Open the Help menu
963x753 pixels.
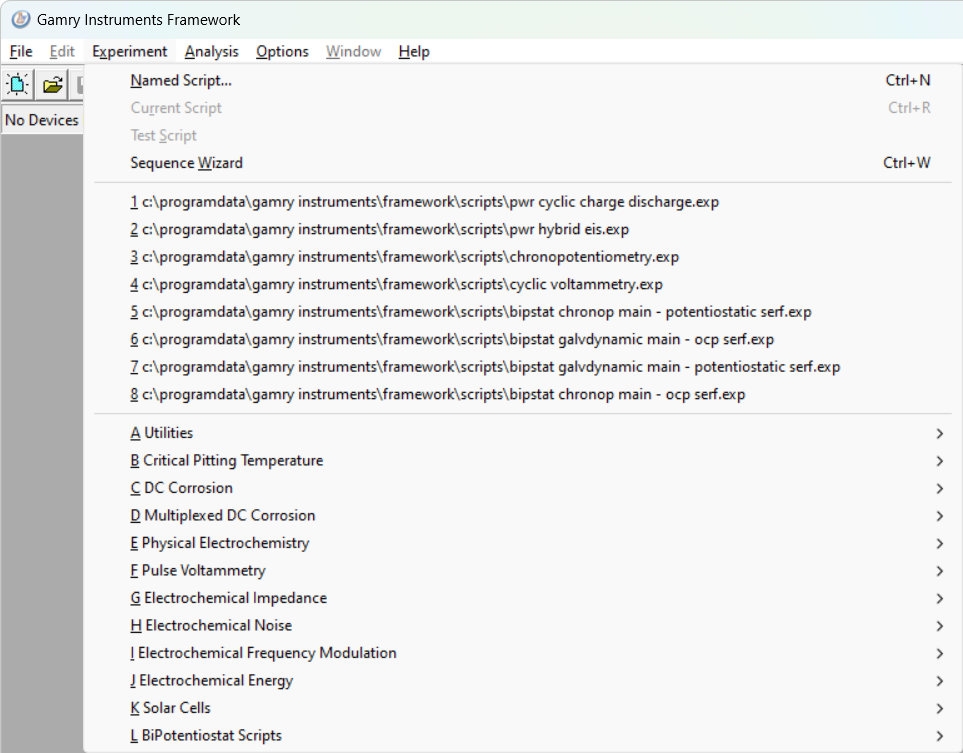click(x=414, y=52)
